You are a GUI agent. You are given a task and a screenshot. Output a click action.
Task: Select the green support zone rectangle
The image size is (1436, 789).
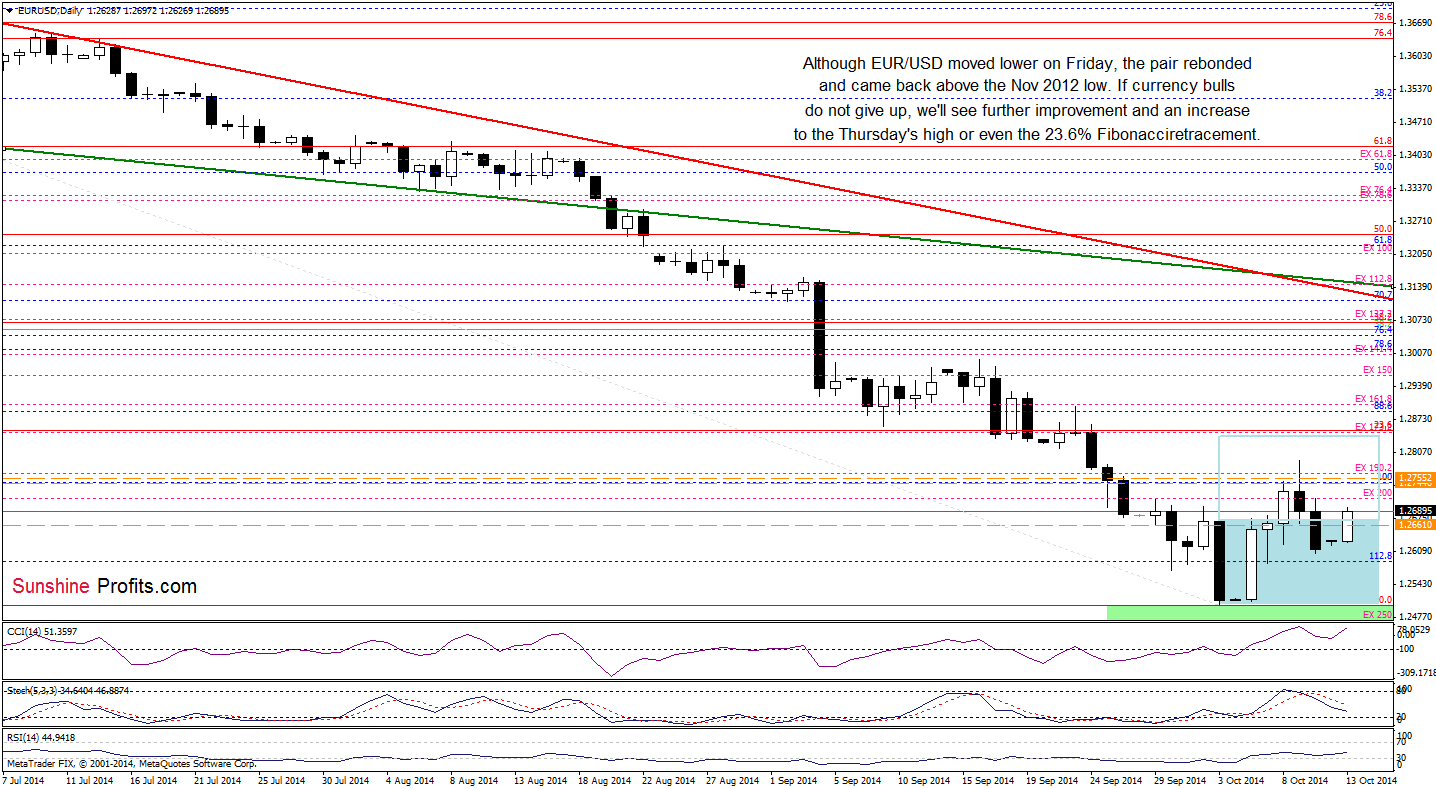click(x=1250, y=612)
